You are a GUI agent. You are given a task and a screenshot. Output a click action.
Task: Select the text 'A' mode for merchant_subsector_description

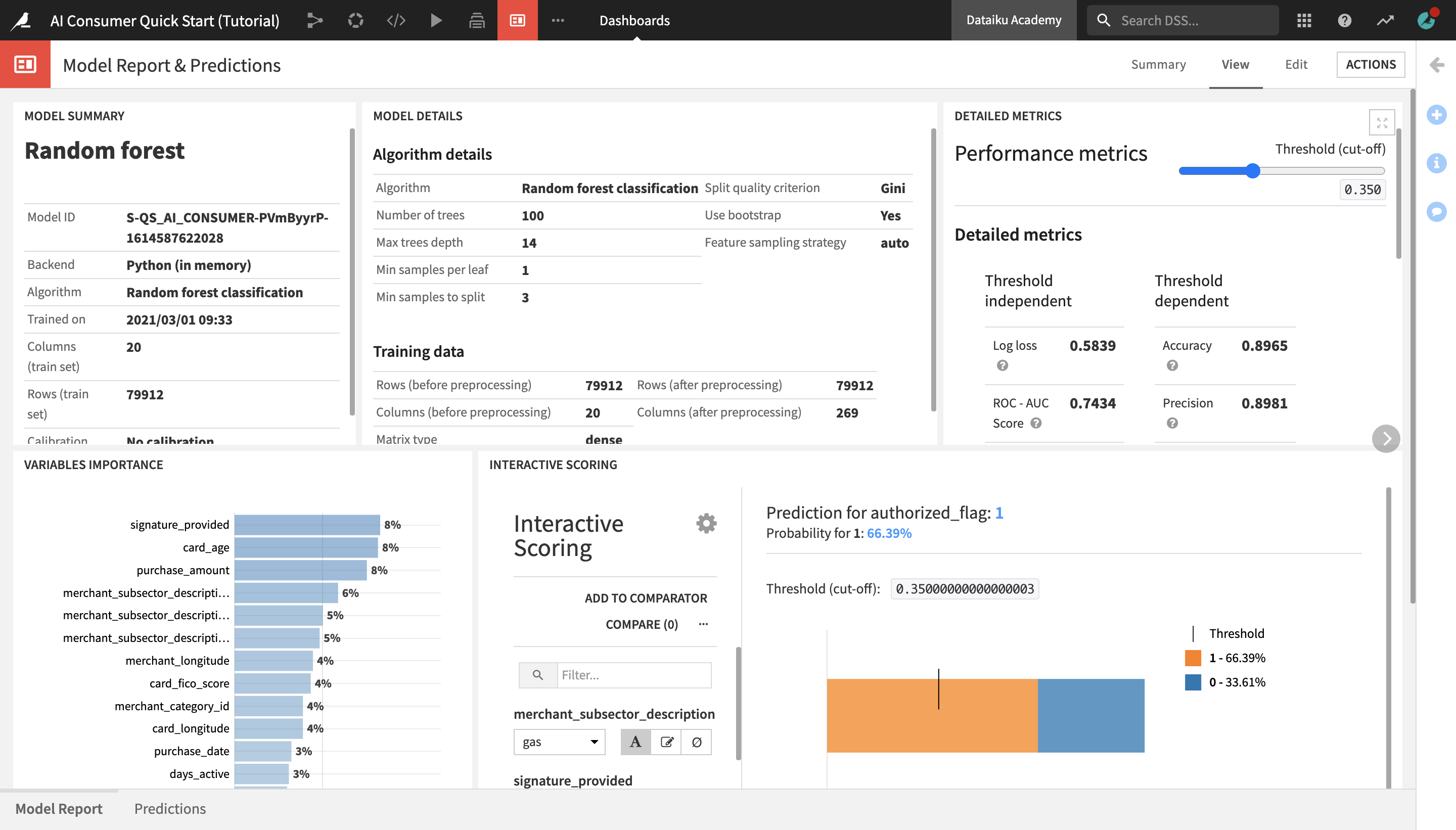pyautogui.click(x=635, y=742)
